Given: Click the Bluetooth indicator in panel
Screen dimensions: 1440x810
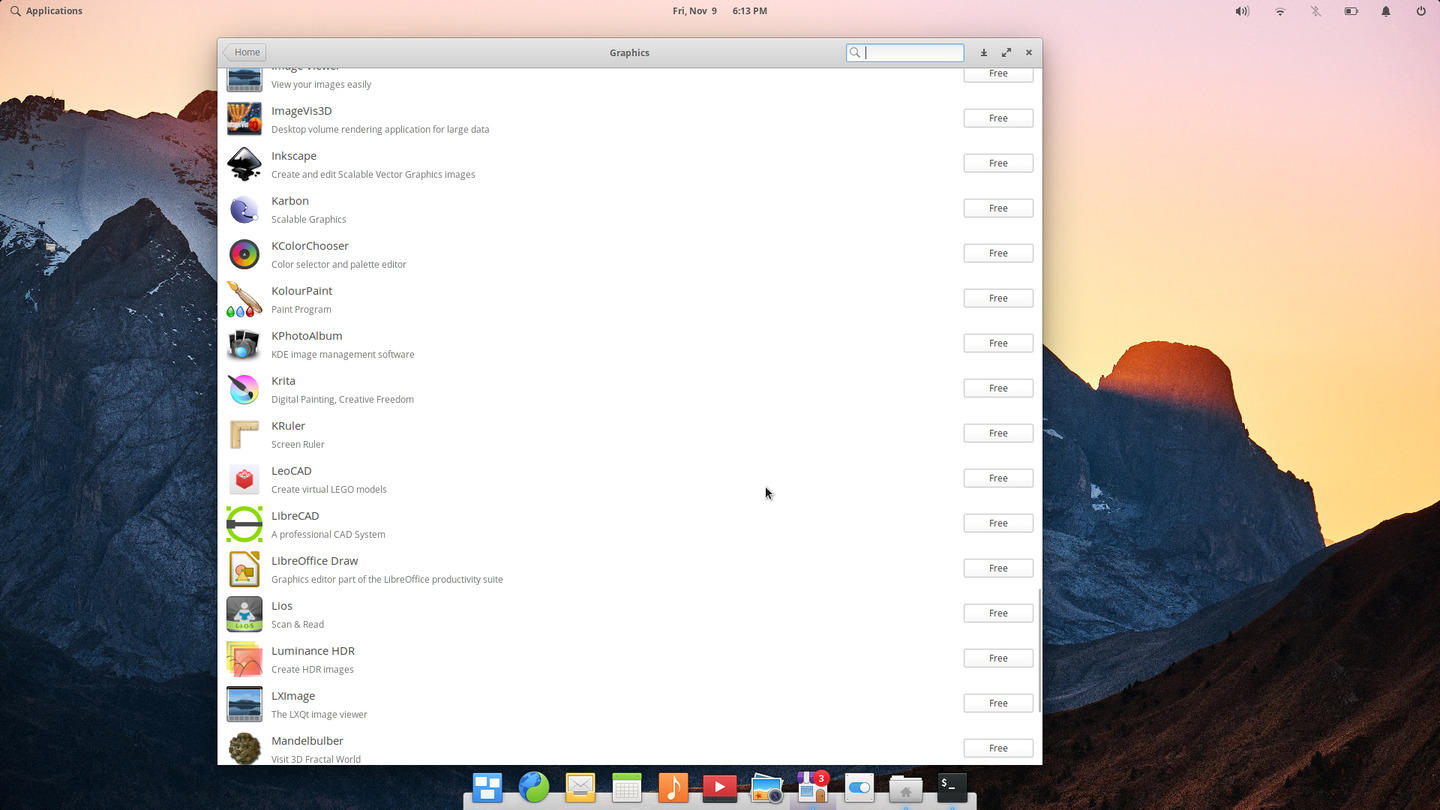Looking at the screenshot, I should 1316,11.
